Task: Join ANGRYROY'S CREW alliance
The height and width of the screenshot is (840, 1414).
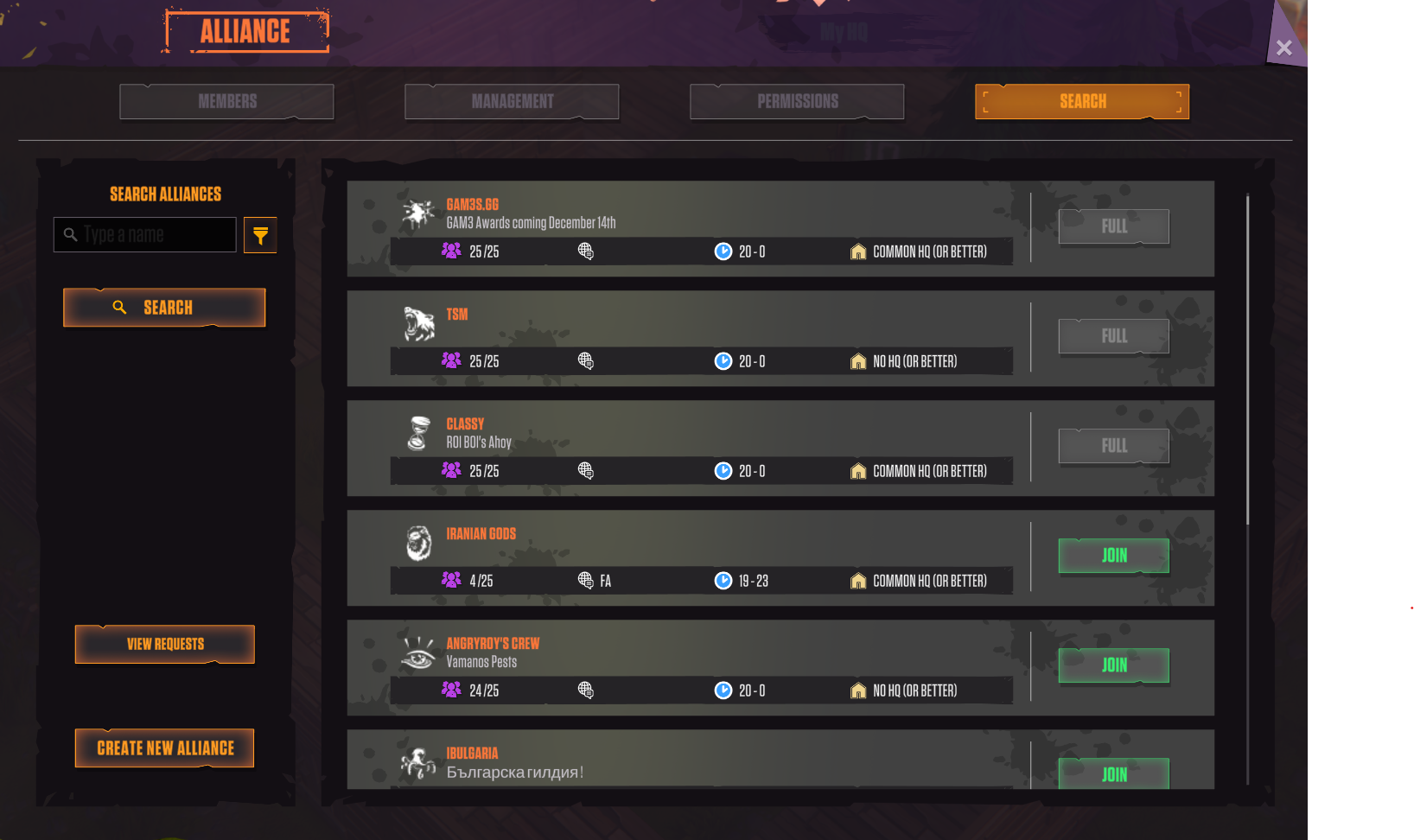Action: (x=1114, y=665)
